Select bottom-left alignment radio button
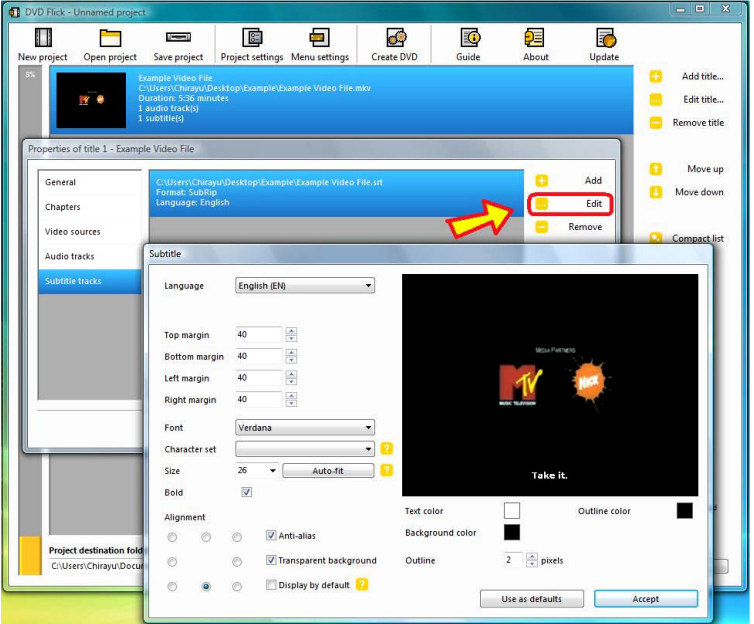Viewport: 754px width, 624px height. click(x=172, y=587)
